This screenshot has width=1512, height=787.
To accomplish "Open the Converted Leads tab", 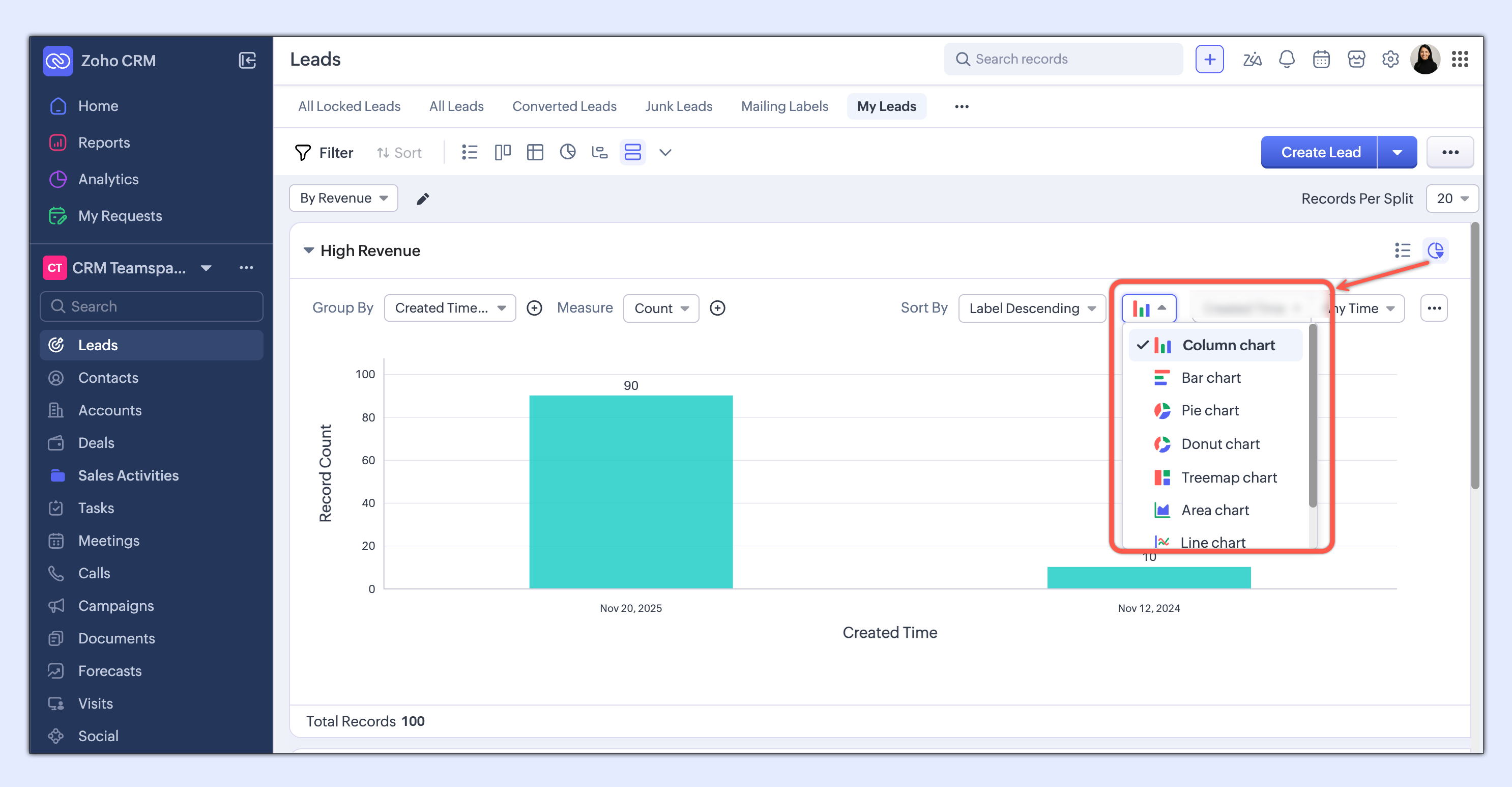I will tap(564, 106).
